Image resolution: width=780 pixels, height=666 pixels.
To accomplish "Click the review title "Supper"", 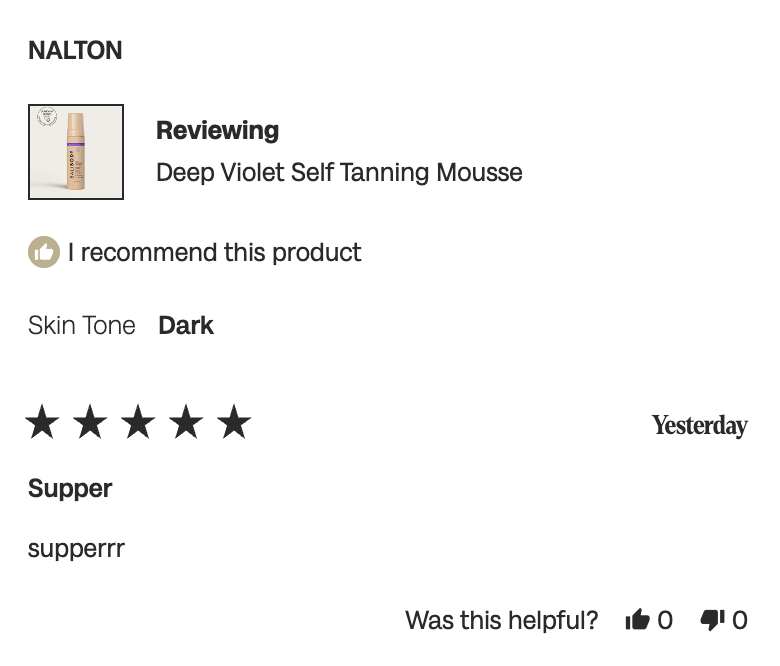I will (x=70, y=489).
